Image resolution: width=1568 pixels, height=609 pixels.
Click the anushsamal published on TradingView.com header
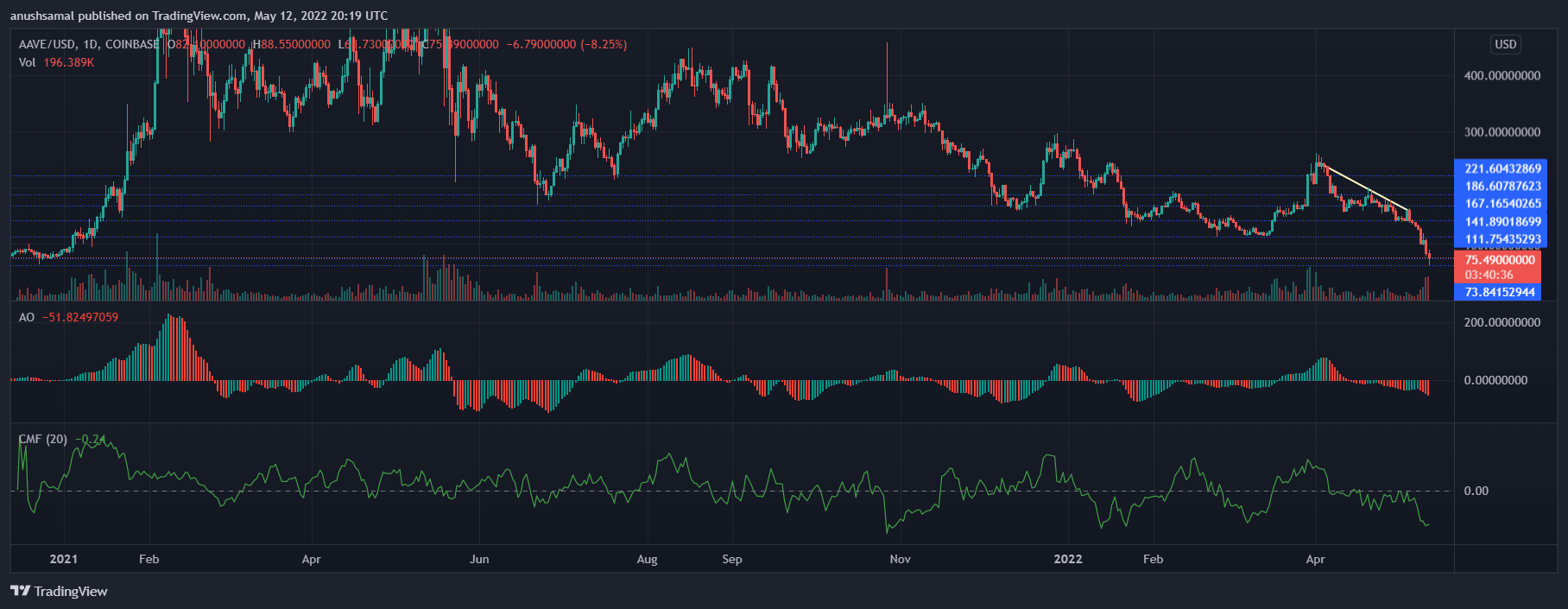point(199,16)
